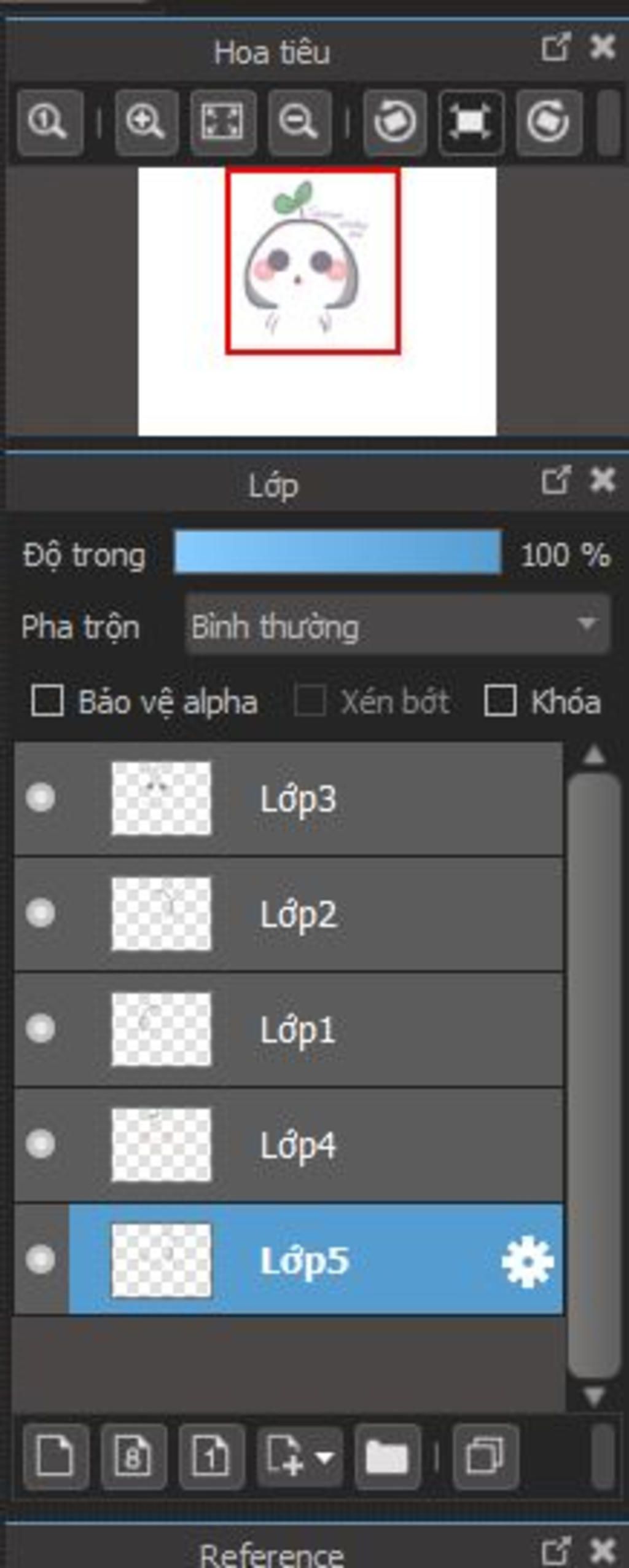Rotate canvas left in navigator

pos(394,122)
